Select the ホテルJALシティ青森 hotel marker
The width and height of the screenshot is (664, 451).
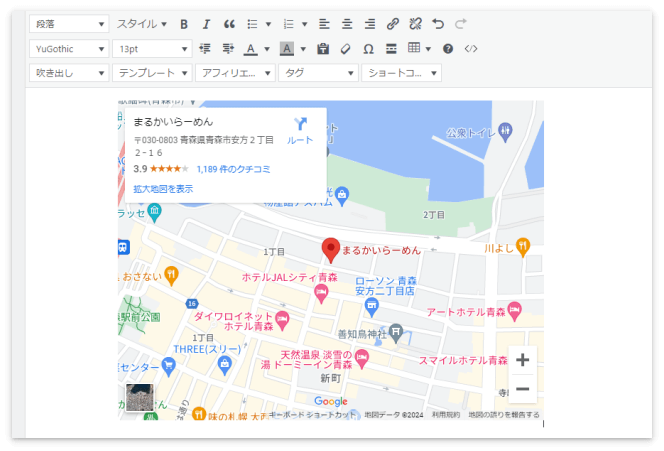(321, 293)
